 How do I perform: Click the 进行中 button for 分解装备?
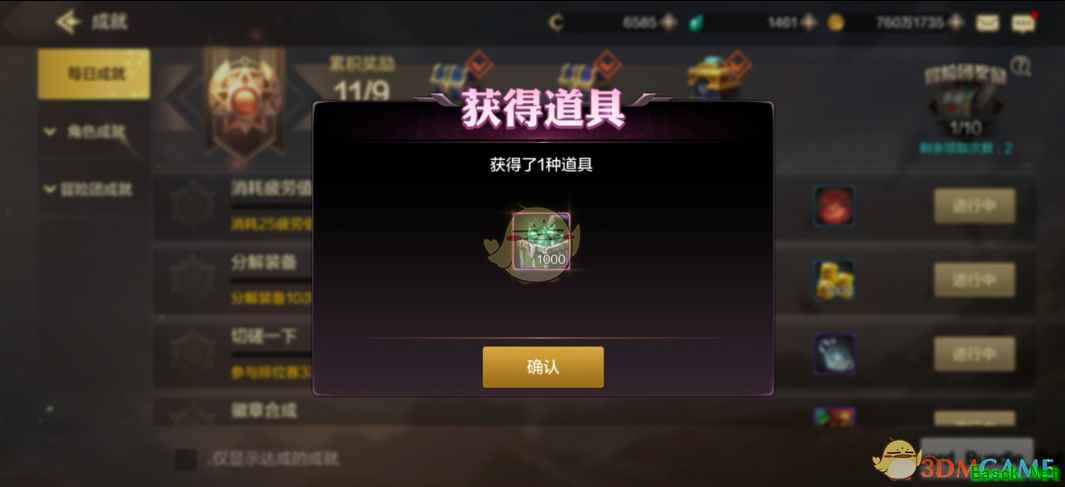975,280
